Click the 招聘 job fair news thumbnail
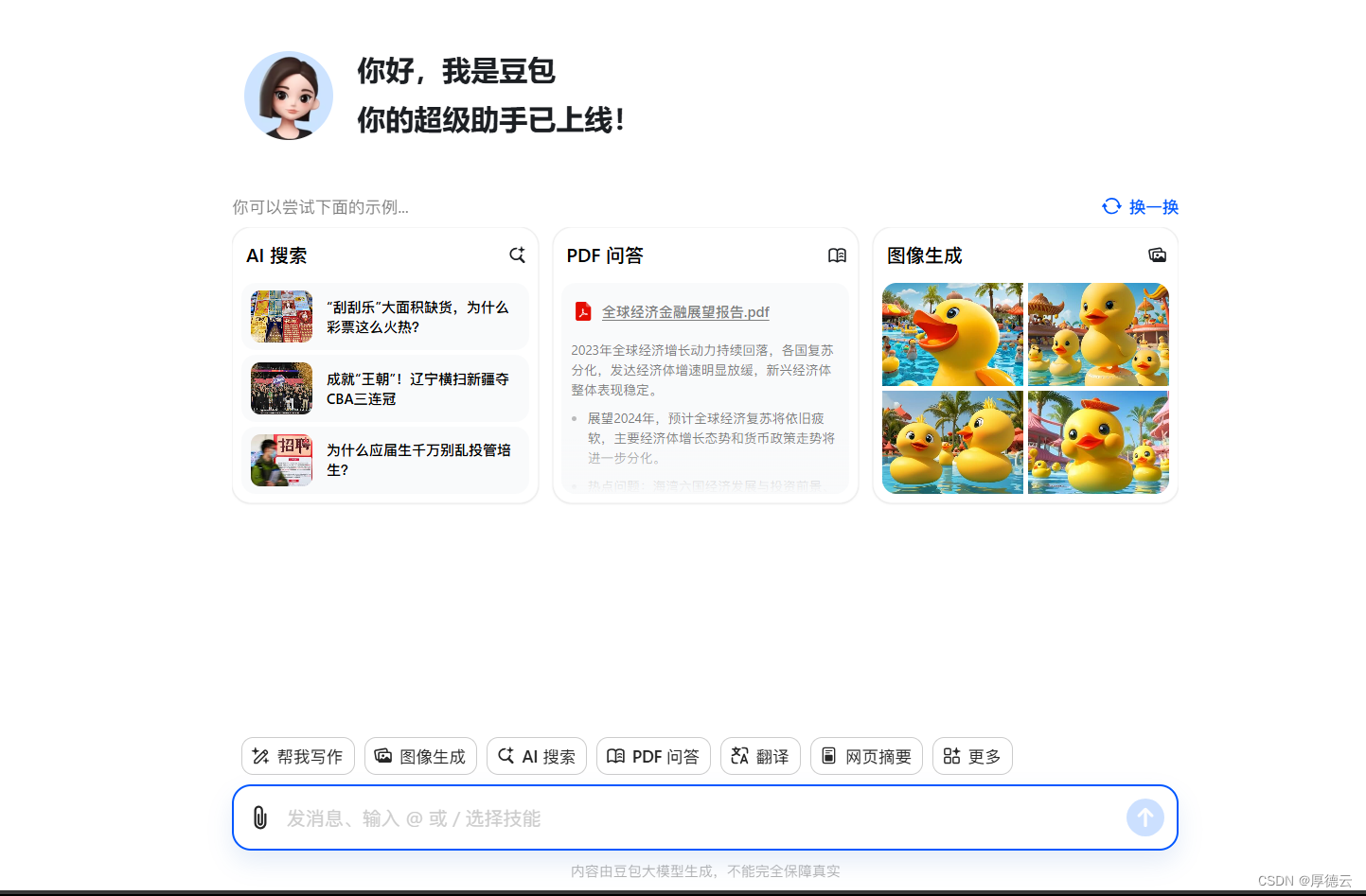This screenshot has width=1366, height=896. coord(281,460)
